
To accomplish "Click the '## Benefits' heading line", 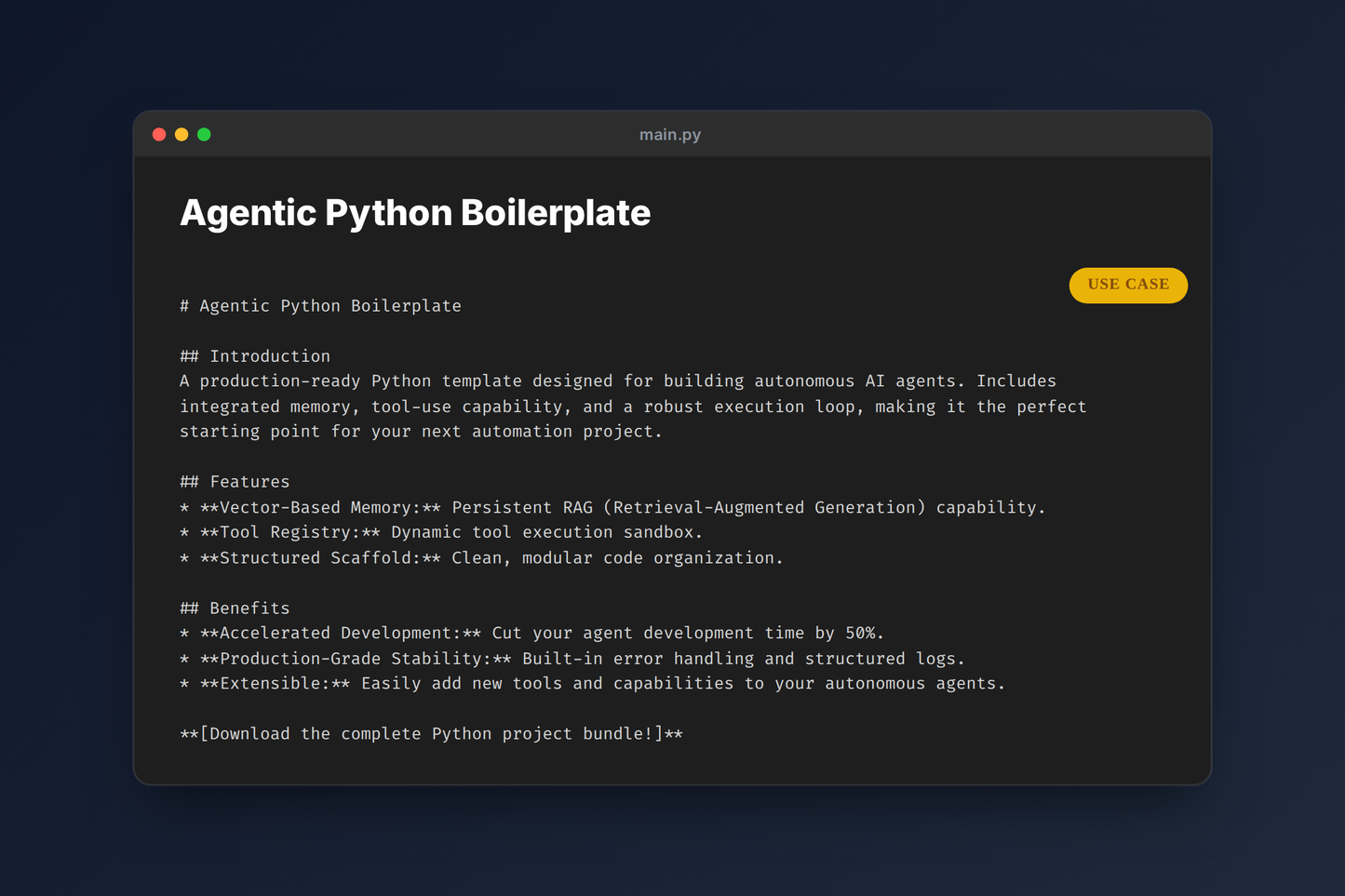I will point(235,608).
